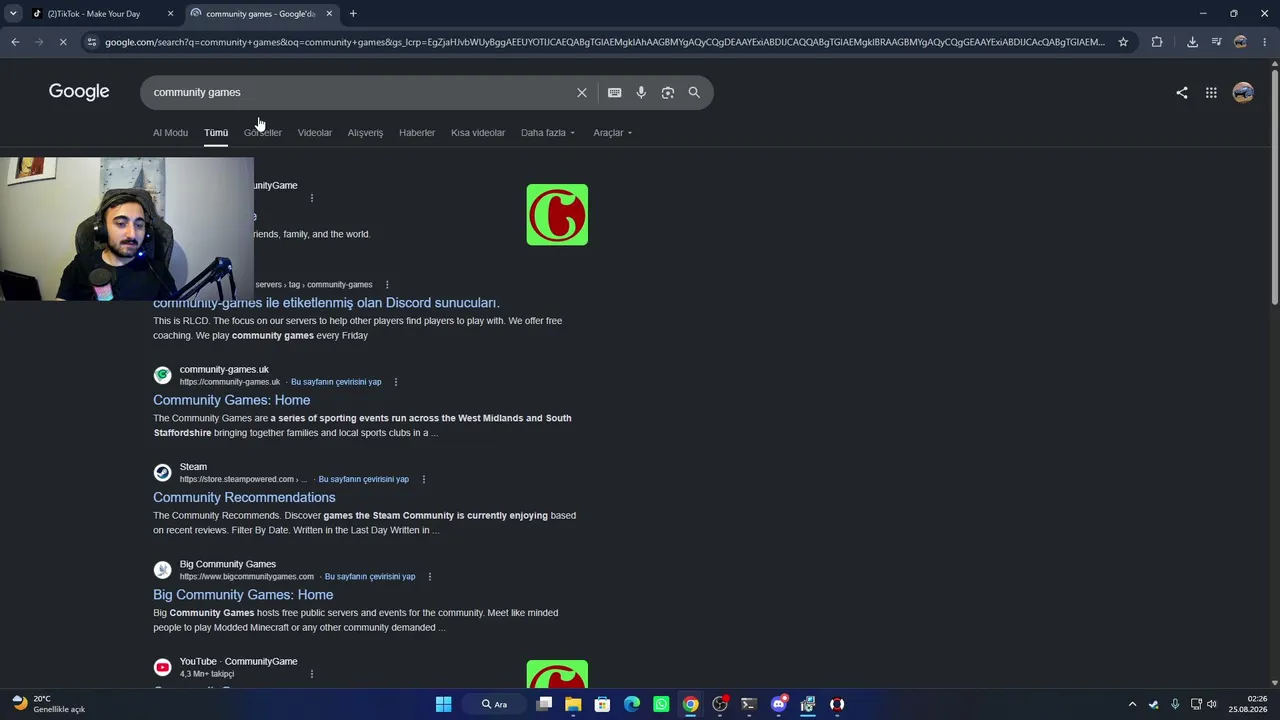The height and width of the screenshot is (720, 1280).
Task: Search by image with the Lens icon
Action: [667, 92]
